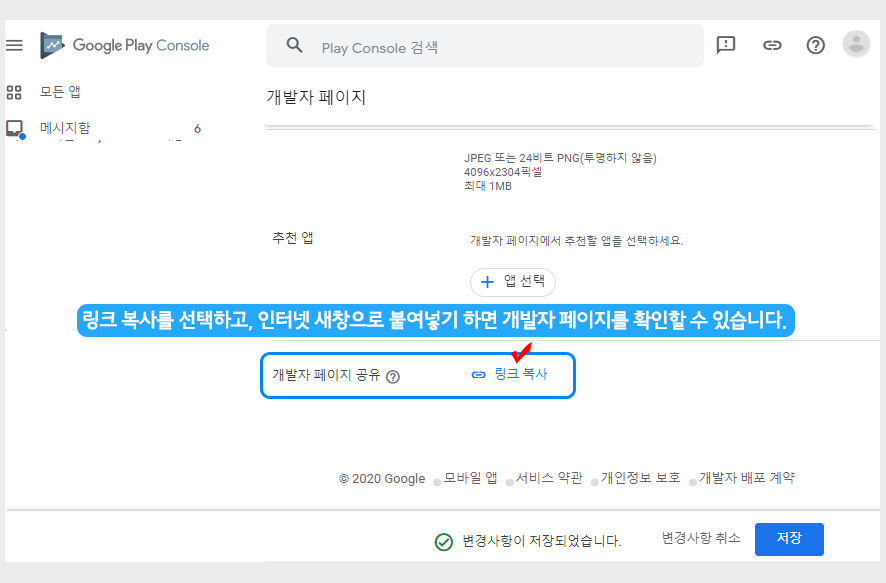The height and width of the screenshot is (583, 886).
Task: Click the link icon in header
Action: 771,45
